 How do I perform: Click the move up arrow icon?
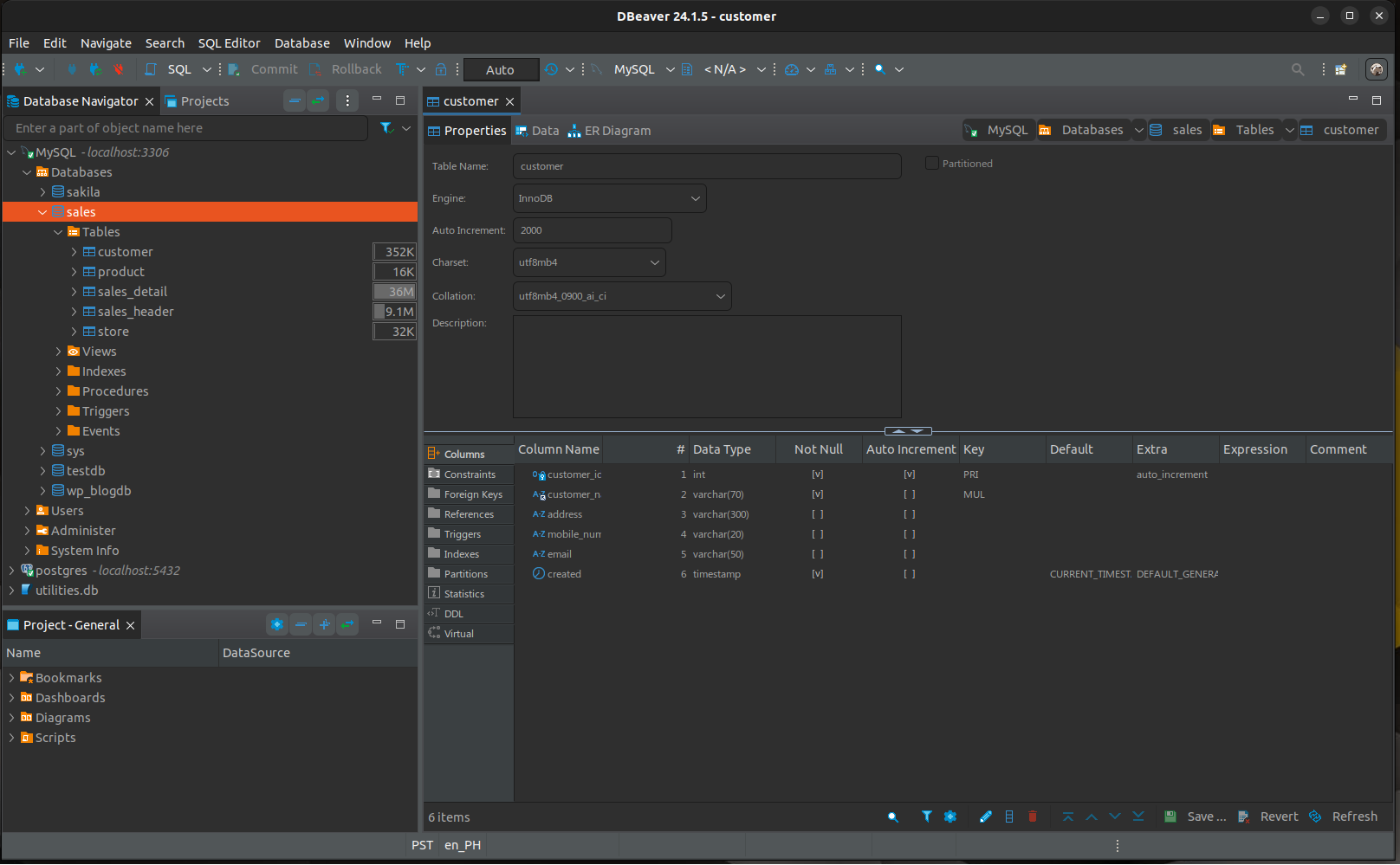(1092, 817)
